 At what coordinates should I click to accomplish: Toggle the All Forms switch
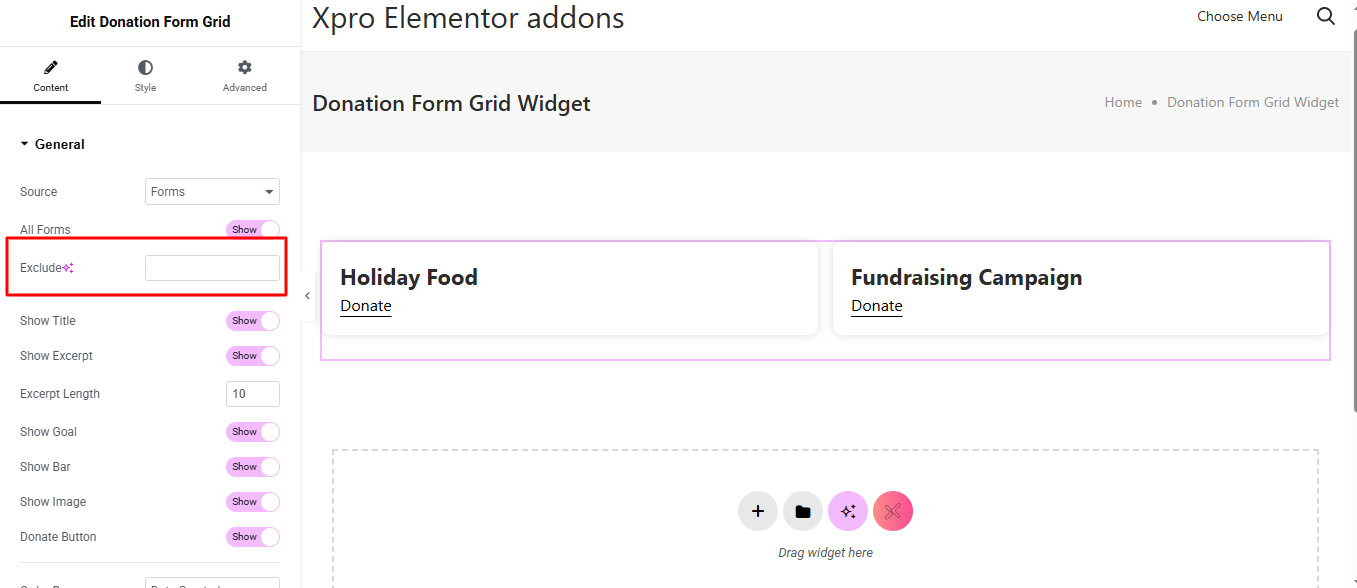[253, 230]
